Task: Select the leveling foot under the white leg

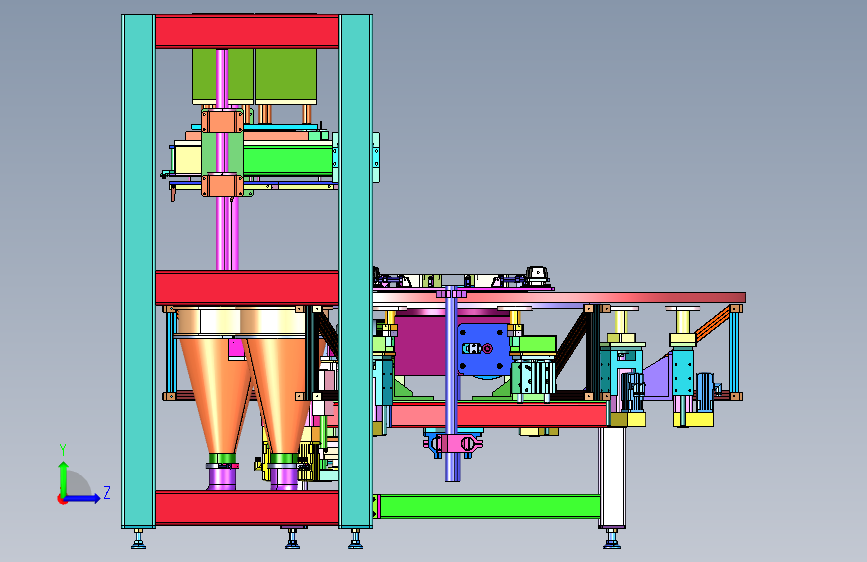Action: tap(612, 539)
